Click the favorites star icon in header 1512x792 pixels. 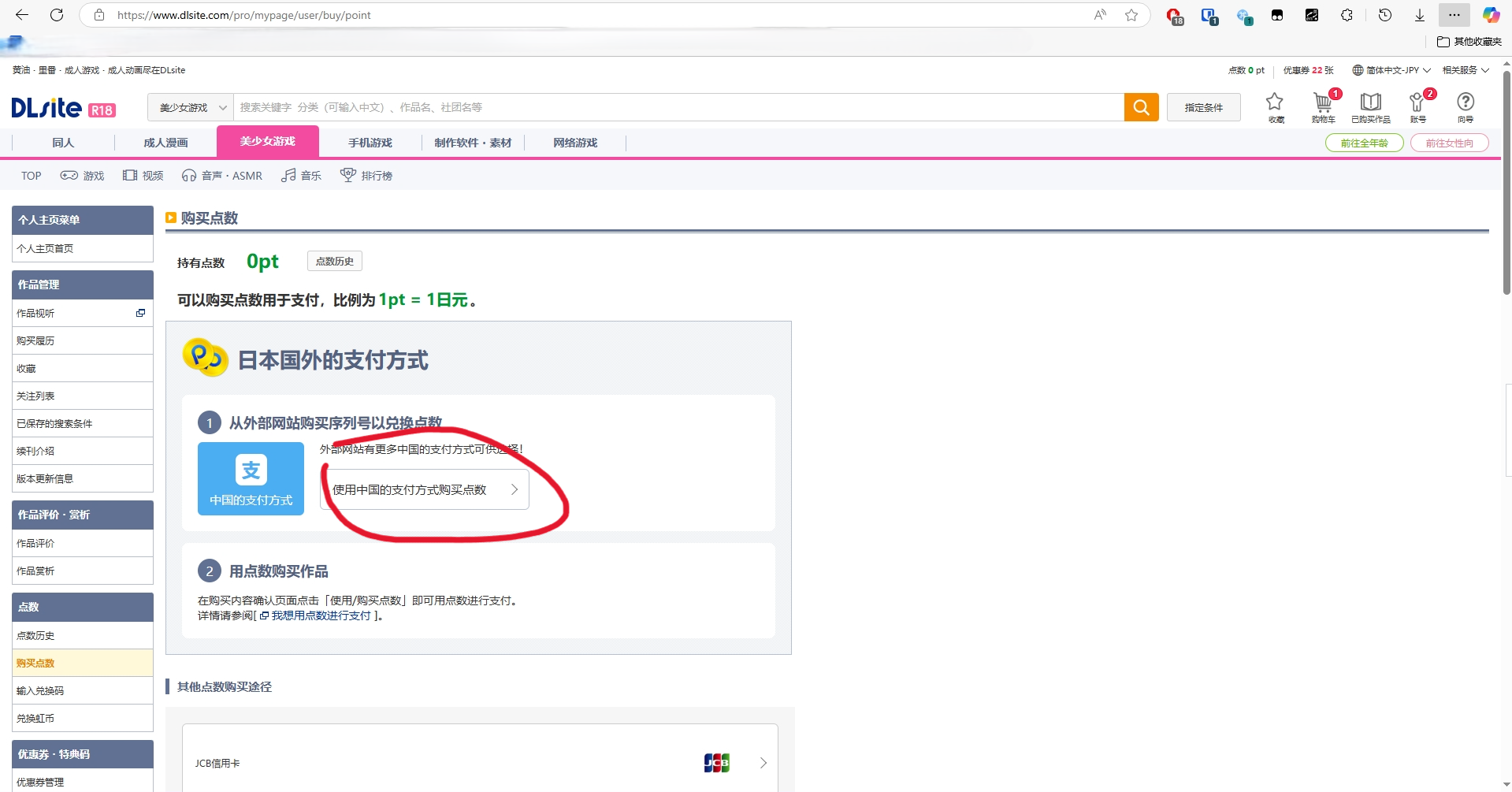coord(1275,103)
